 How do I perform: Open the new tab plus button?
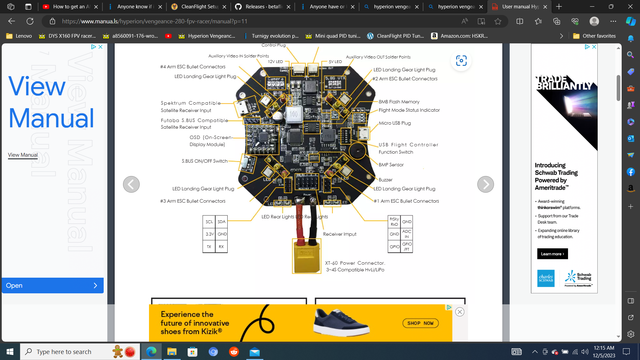(559, 7)
